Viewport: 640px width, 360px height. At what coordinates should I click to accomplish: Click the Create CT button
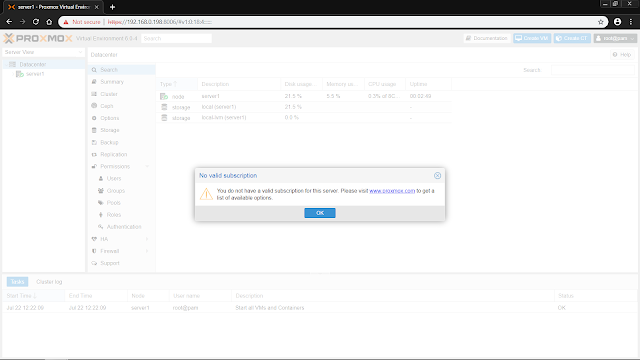[x=572, y=38]
